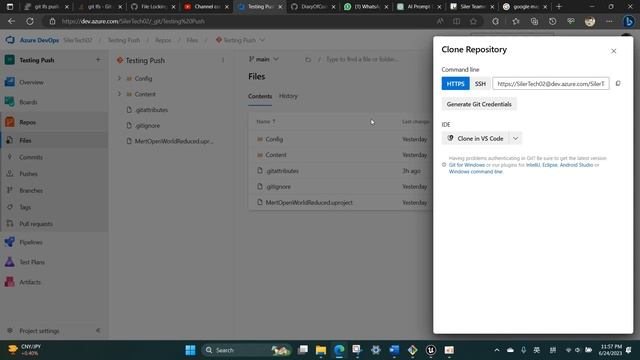Sort files by the Name column
Screen dimensions: 640x360
tap(266, 122)
